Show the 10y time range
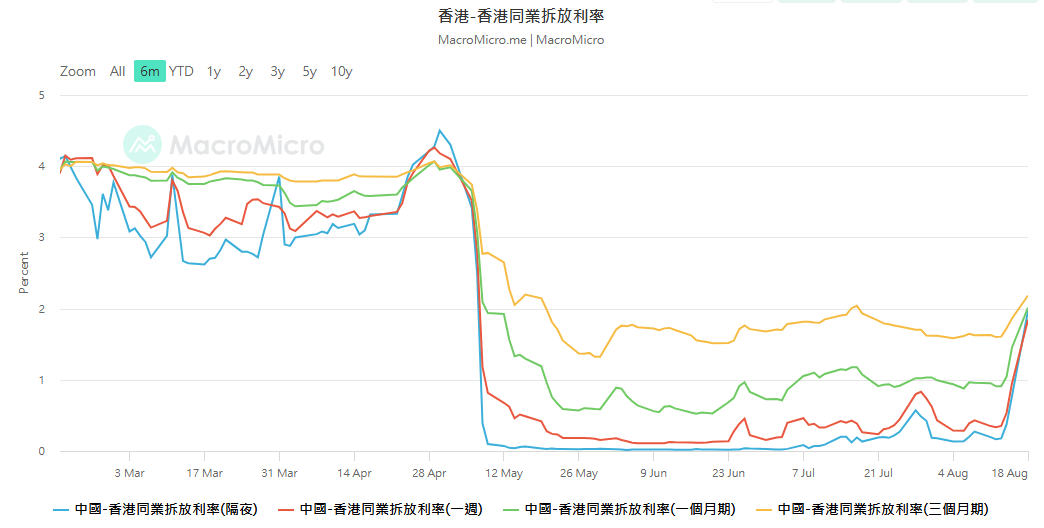The width and height of the screenshot is (1044, 528). point(342,71)
